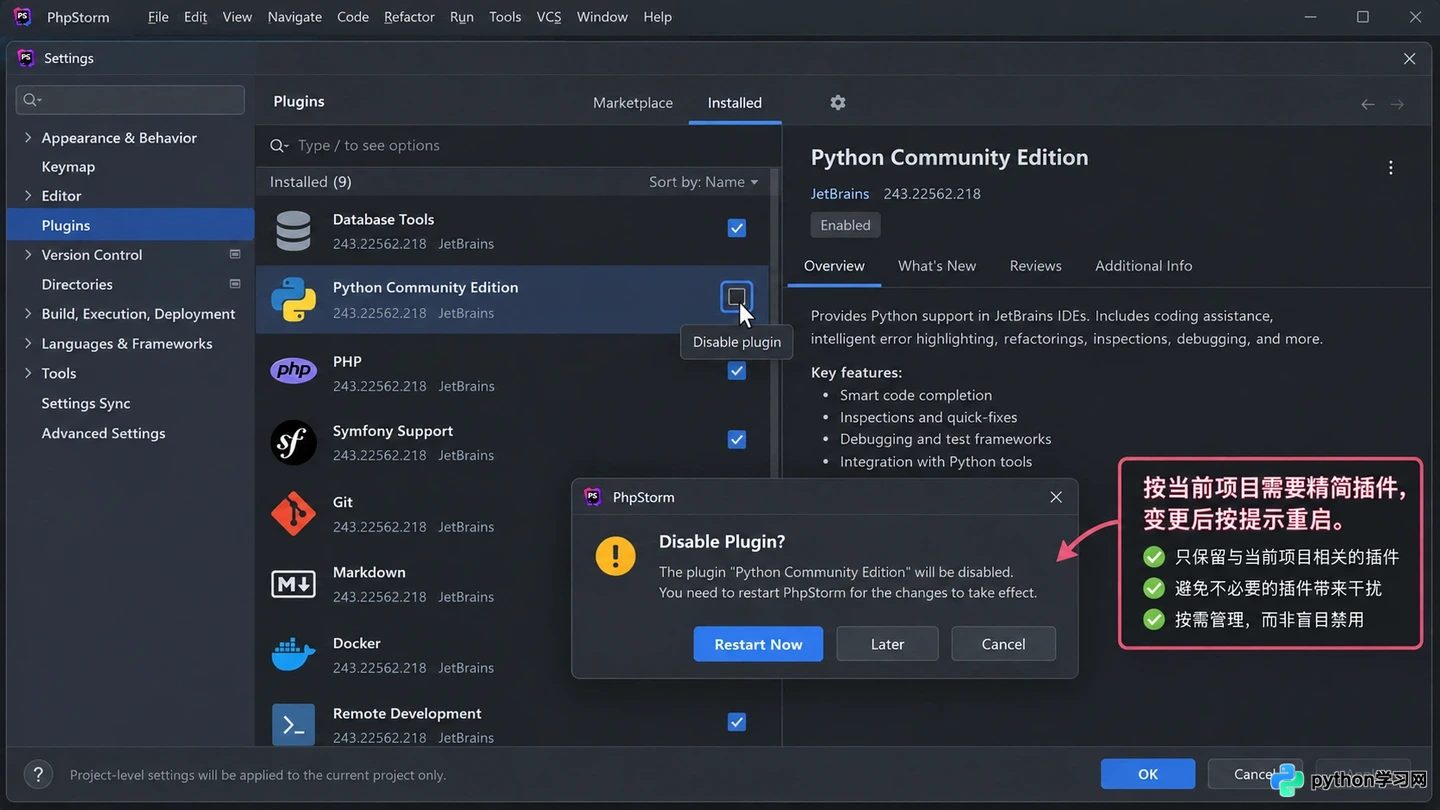The image size is (1440, 810).
Task: Click the Python Community Edition plugin logo
Action: [x=293, y=300]
